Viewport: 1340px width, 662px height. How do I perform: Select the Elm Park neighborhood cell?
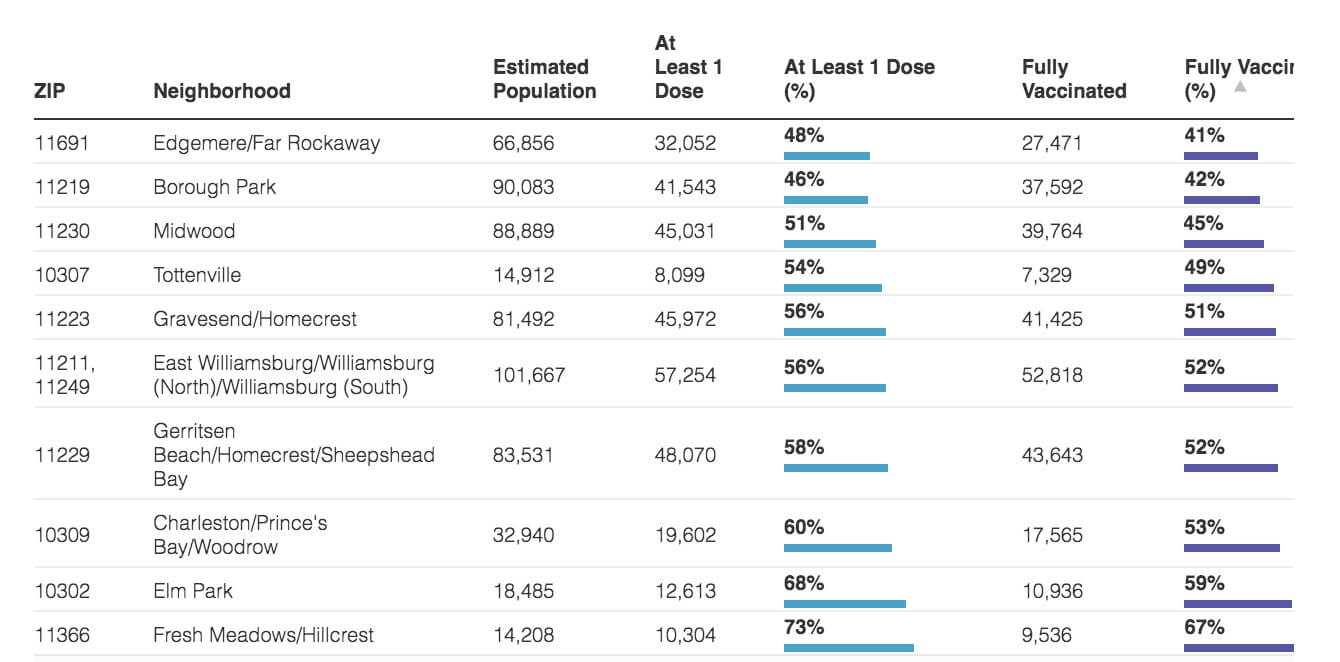(193, 591)
